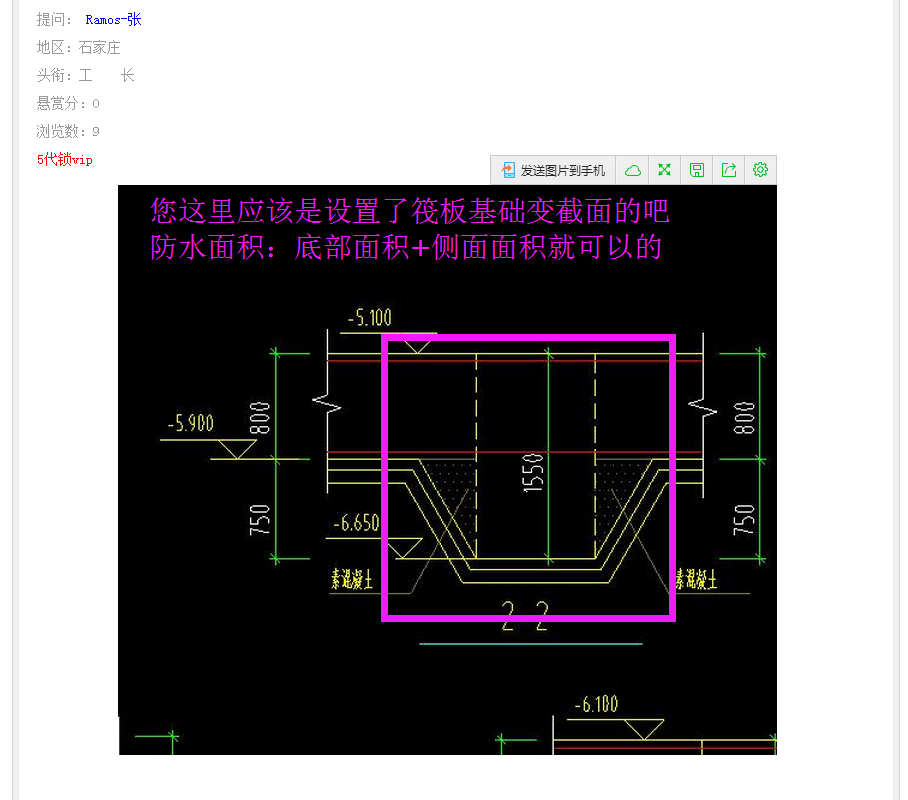Image resolution: width=908 pixels, height=800 pixels.
Task: Click the floppy disk save icon
Action: [697, 170]
